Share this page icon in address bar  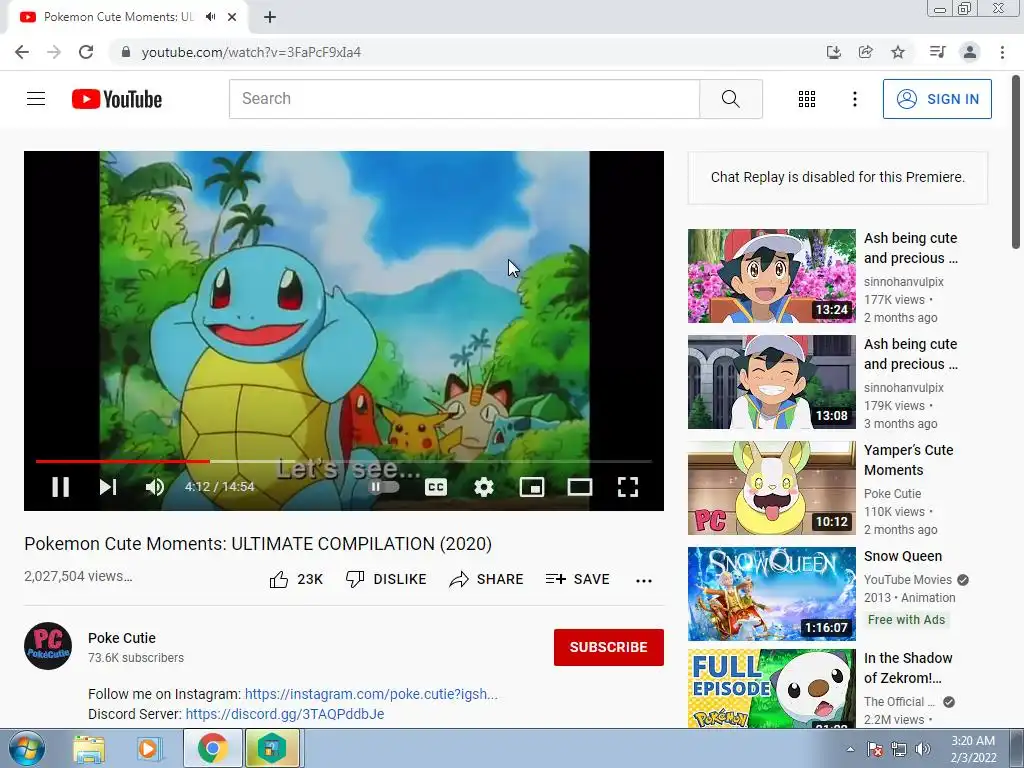click(x=865, y=52)
